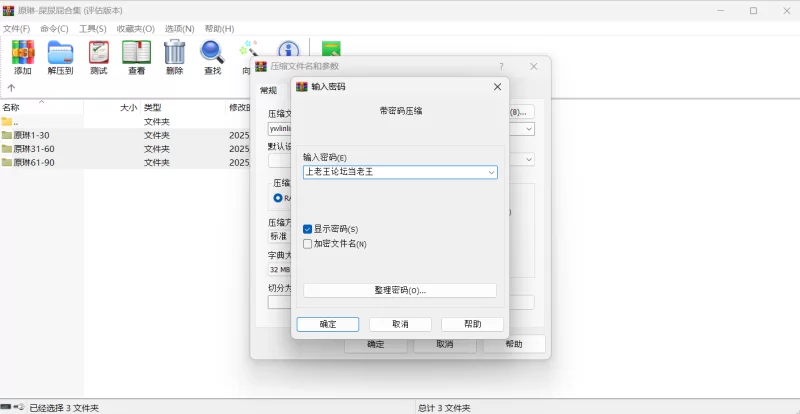Click the 整理密码(O)... button
The width and height of the screenshot is (800, 414).
pyautogui.click(x=400, y=290)
